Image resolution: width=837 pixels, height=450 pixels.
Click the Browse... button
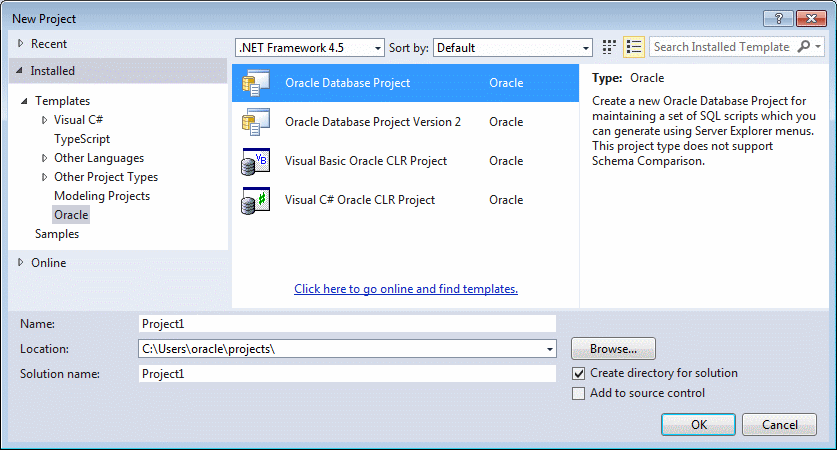tap(613, 349)
